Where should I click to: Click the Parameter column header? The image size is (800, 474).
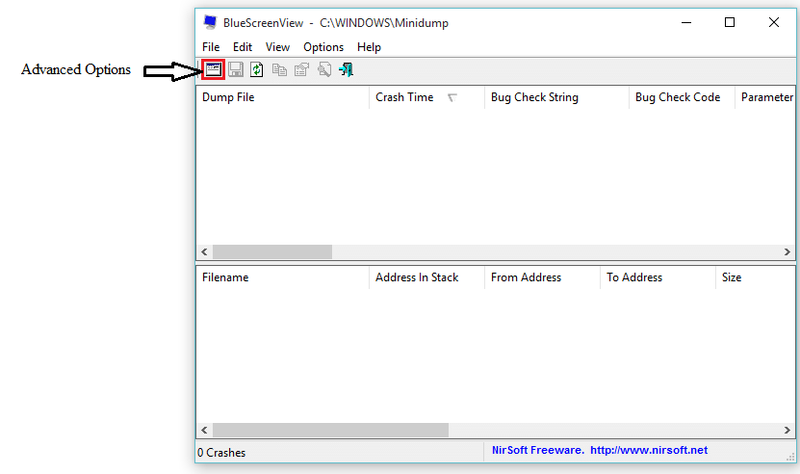765,97
